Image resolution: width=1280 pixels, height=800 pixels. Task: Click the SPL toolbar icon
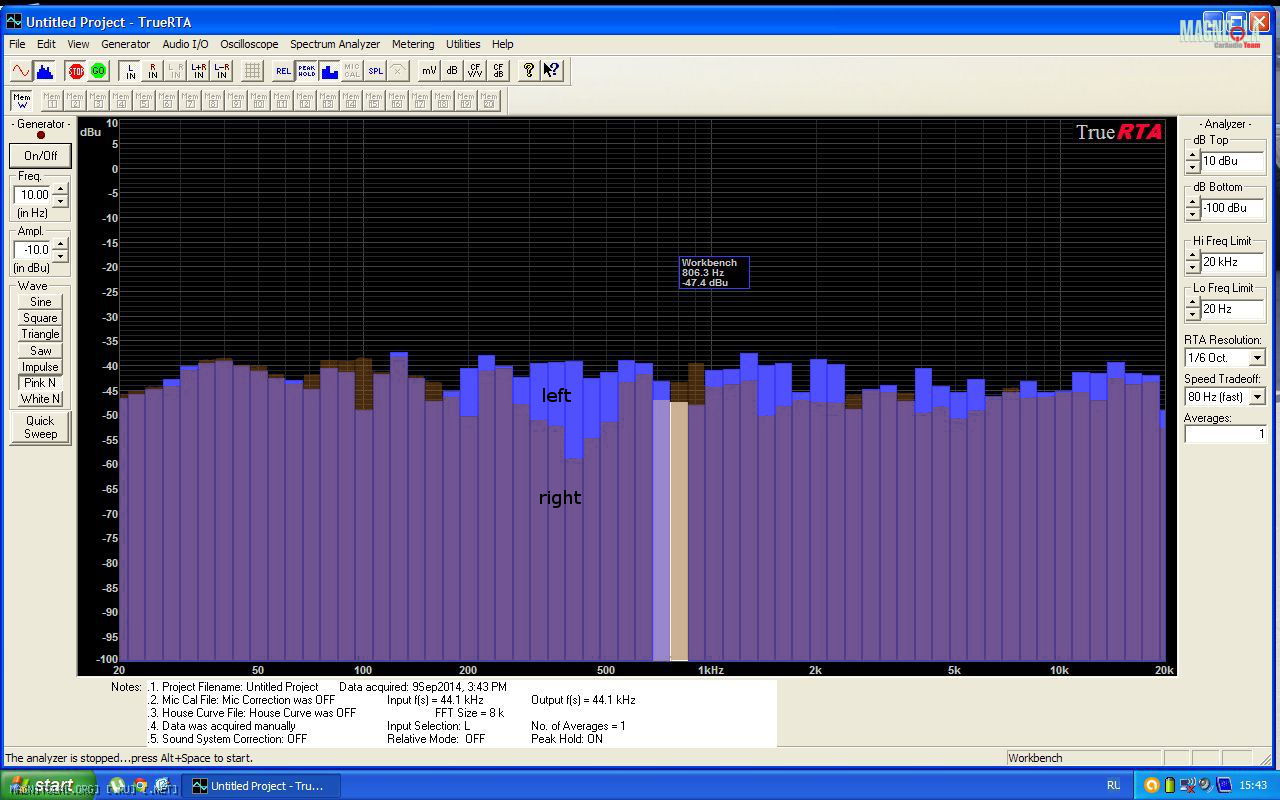click(376, 70)
